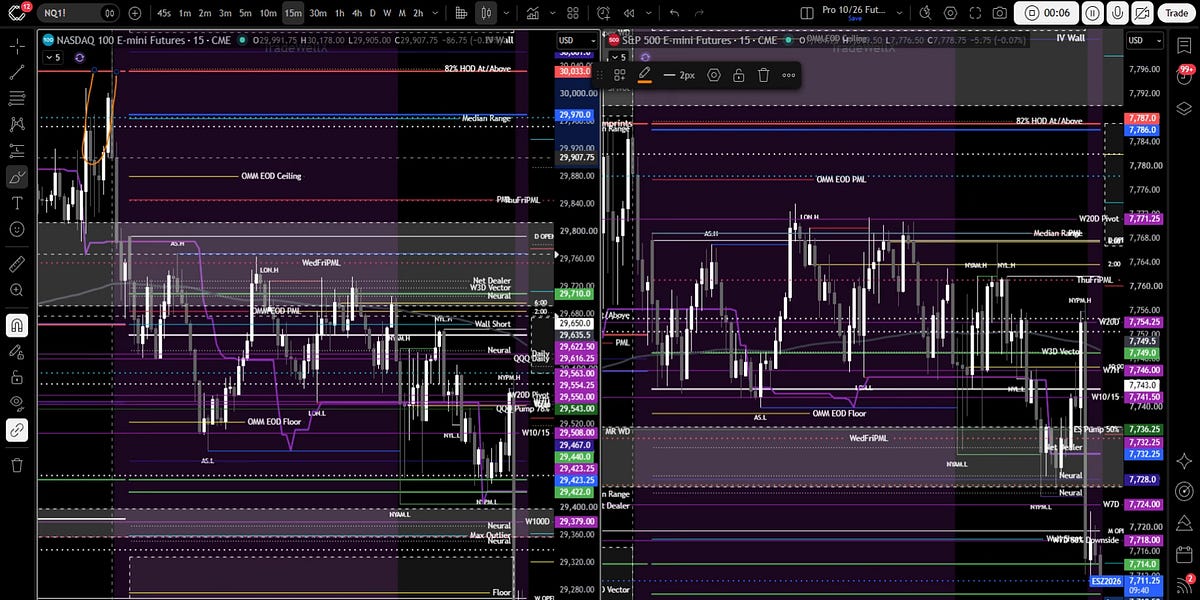This screenshot has height=600, width=1200.
Task: Open the drawing templates icon in floating toolbar
Action: coord(620,75)
